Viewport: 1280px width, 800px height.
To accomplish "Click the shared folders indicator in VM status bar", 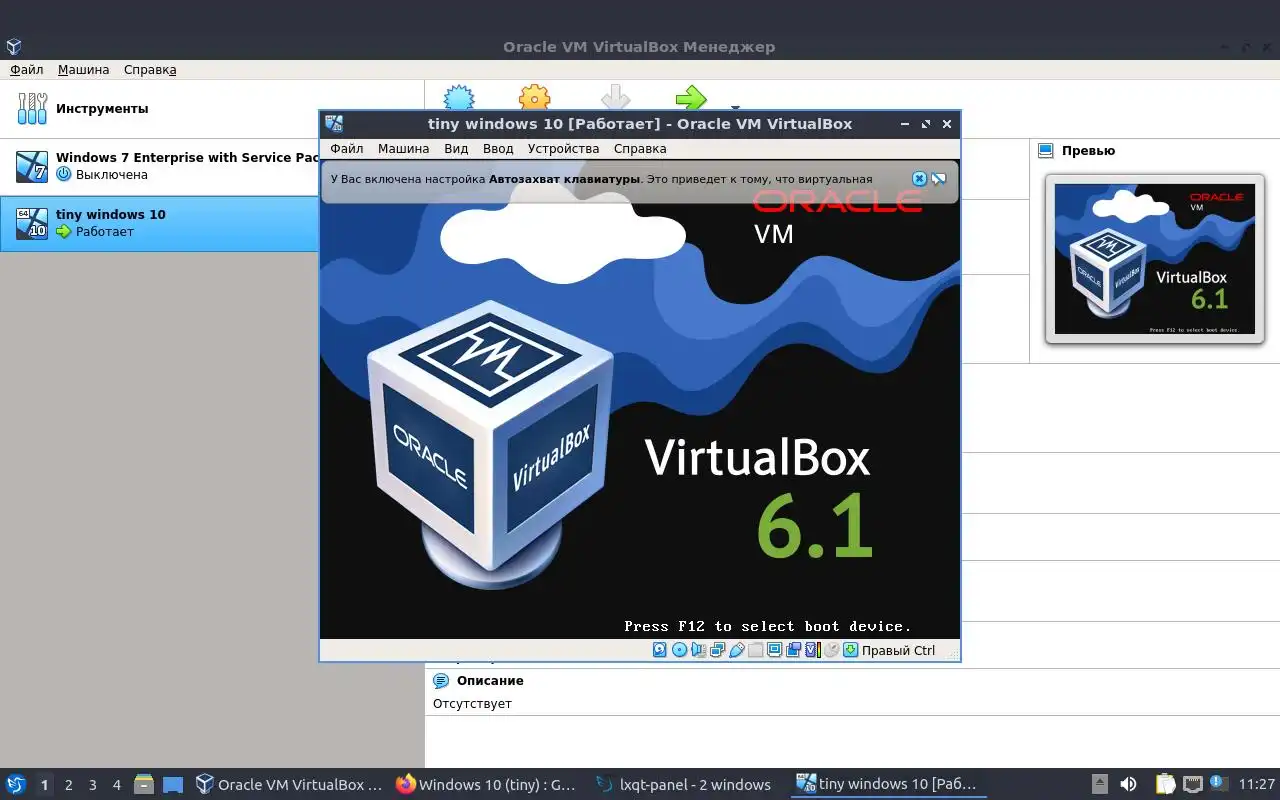I will click(756, 650).
